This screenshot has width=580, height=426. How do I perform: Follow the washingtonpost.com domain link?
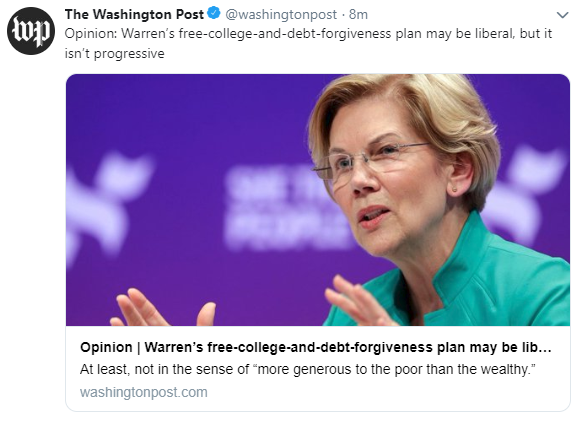coord(144,392)
